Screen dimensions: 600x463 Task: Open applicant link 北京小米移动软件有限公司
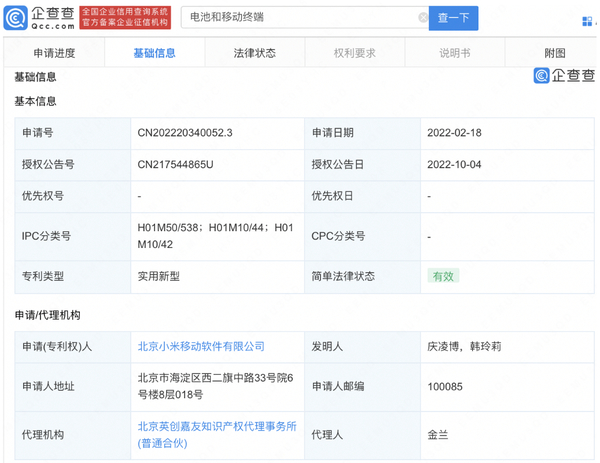coord(201,346)
